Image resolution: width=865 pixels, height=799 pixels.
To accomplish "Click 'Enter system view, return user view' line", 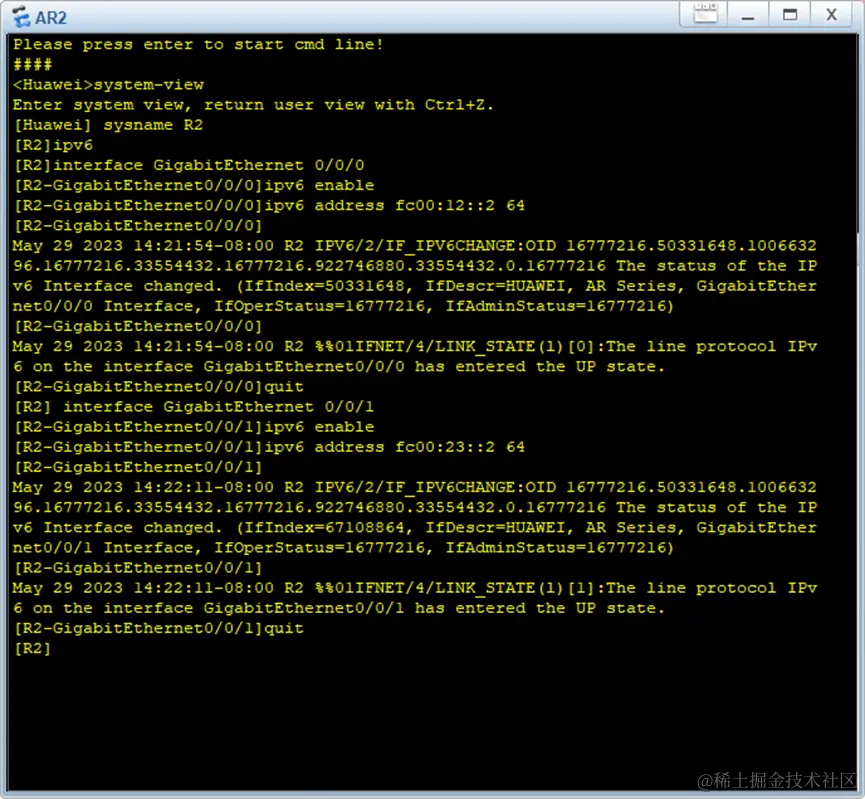I will [253, 105].
